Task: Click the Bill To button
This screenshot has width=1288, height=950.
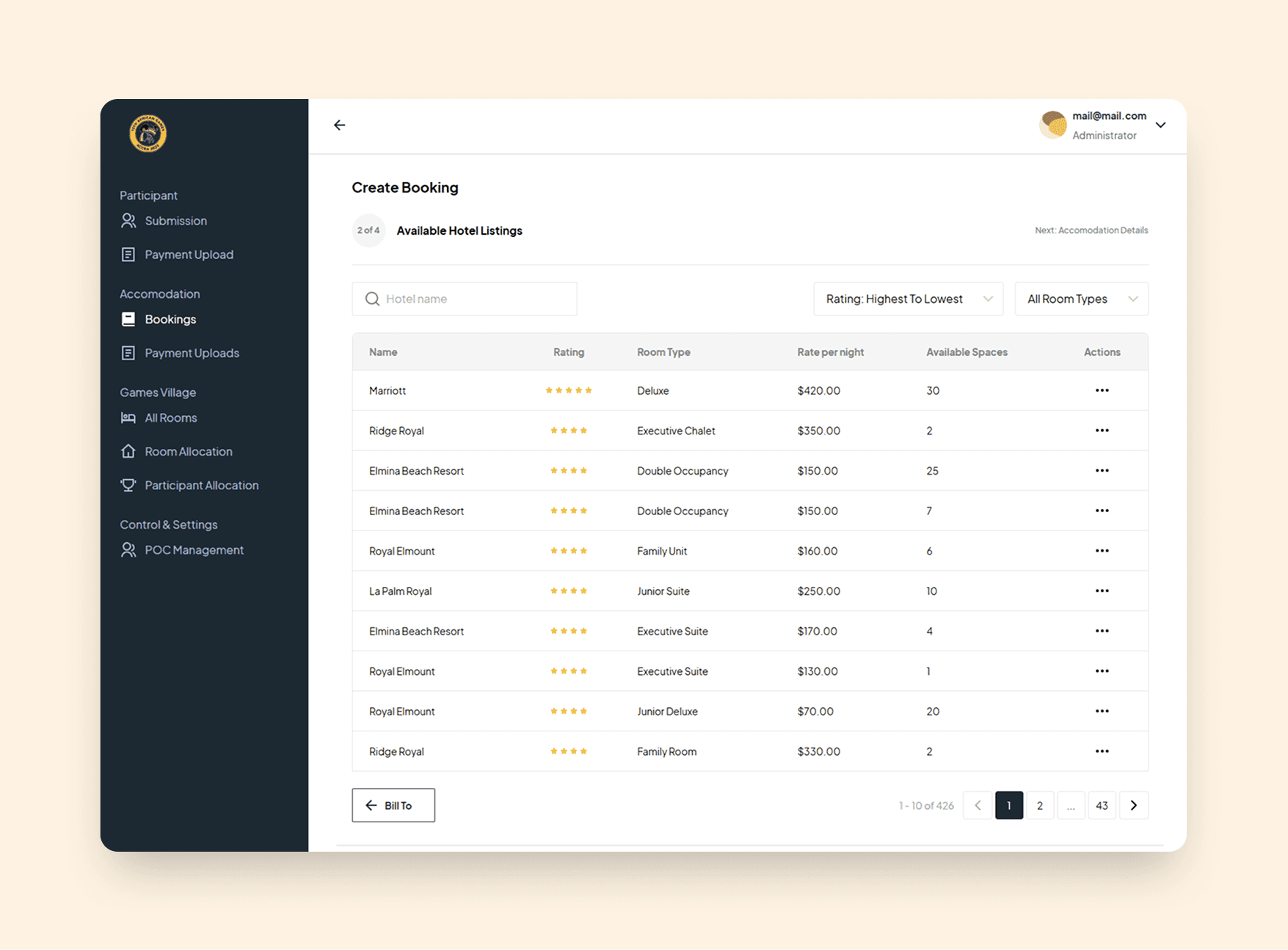Action: [x=393, y=805]
